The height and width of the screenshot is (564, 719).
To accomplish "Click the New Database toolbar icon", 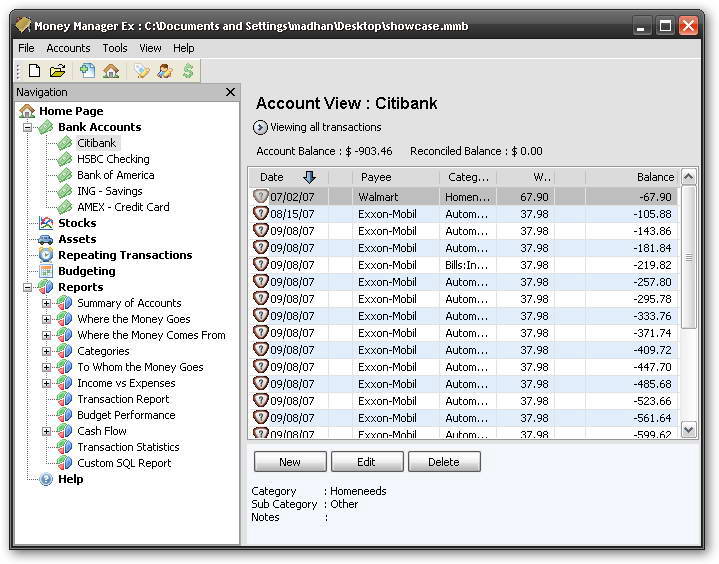I will 34,71.
